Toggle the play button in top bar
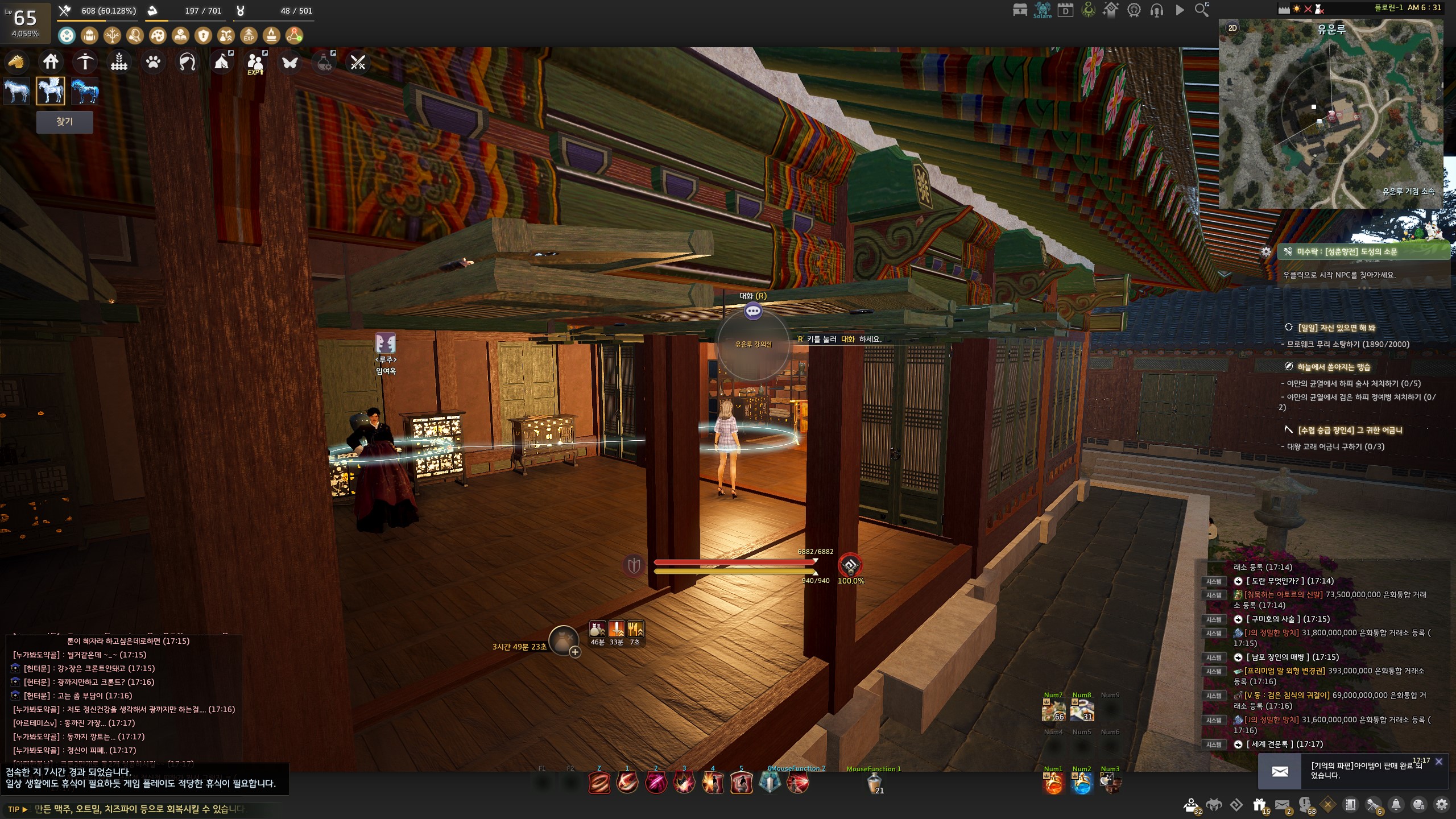The width and height of the screenshot is (1456, 819). pyautogui.click(x=1180, y=10)
